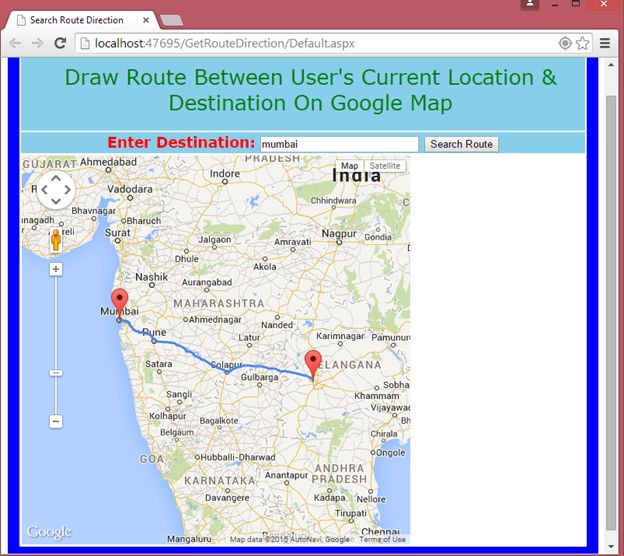The image size is (624, 556).
Task: Open the Terms of Use link
Action: pyautogui.click(x=382, y=539)
